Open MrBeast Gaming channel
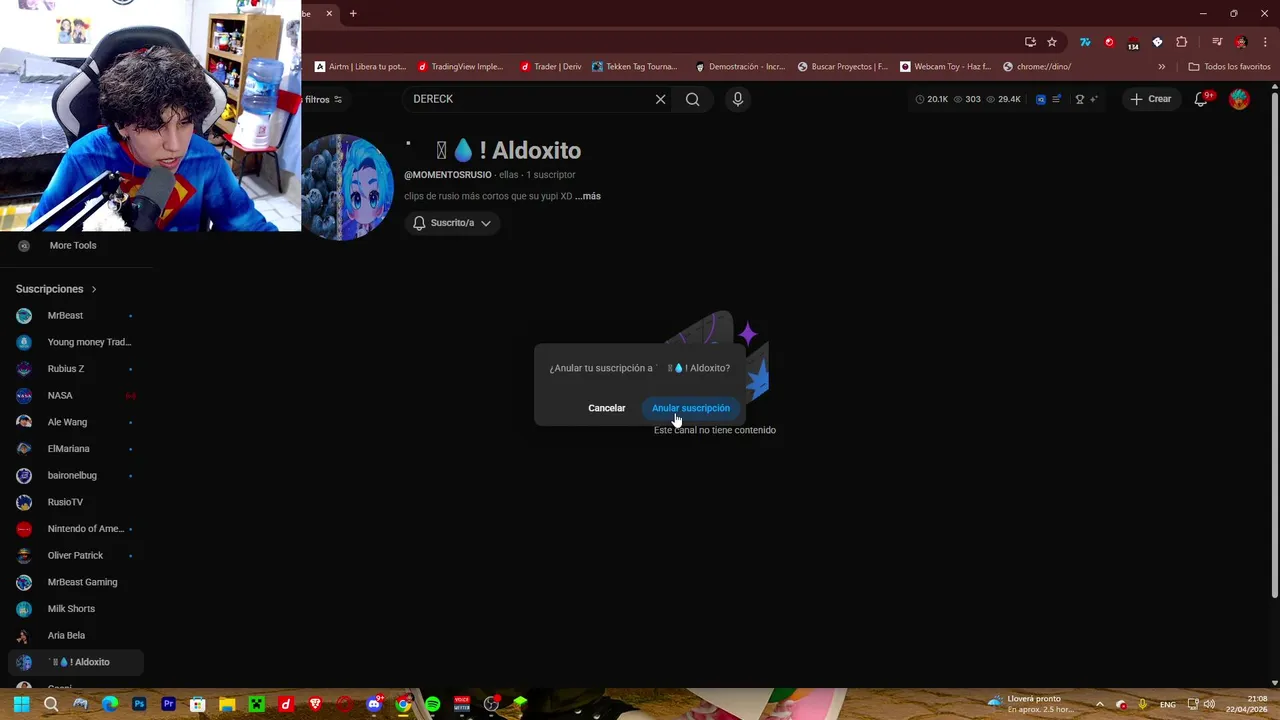Screen dimensions: 1280x720 click(x=76, y=582)
